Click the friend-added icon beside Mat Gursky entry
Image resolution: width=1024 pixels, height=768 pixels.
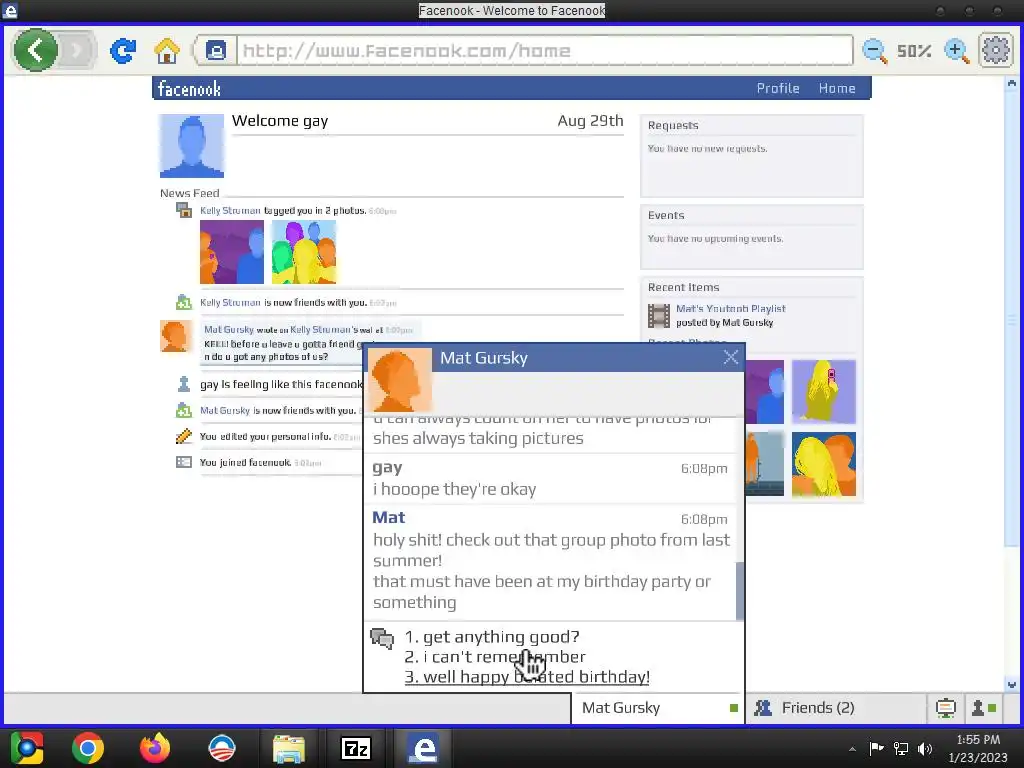point(184,410)
